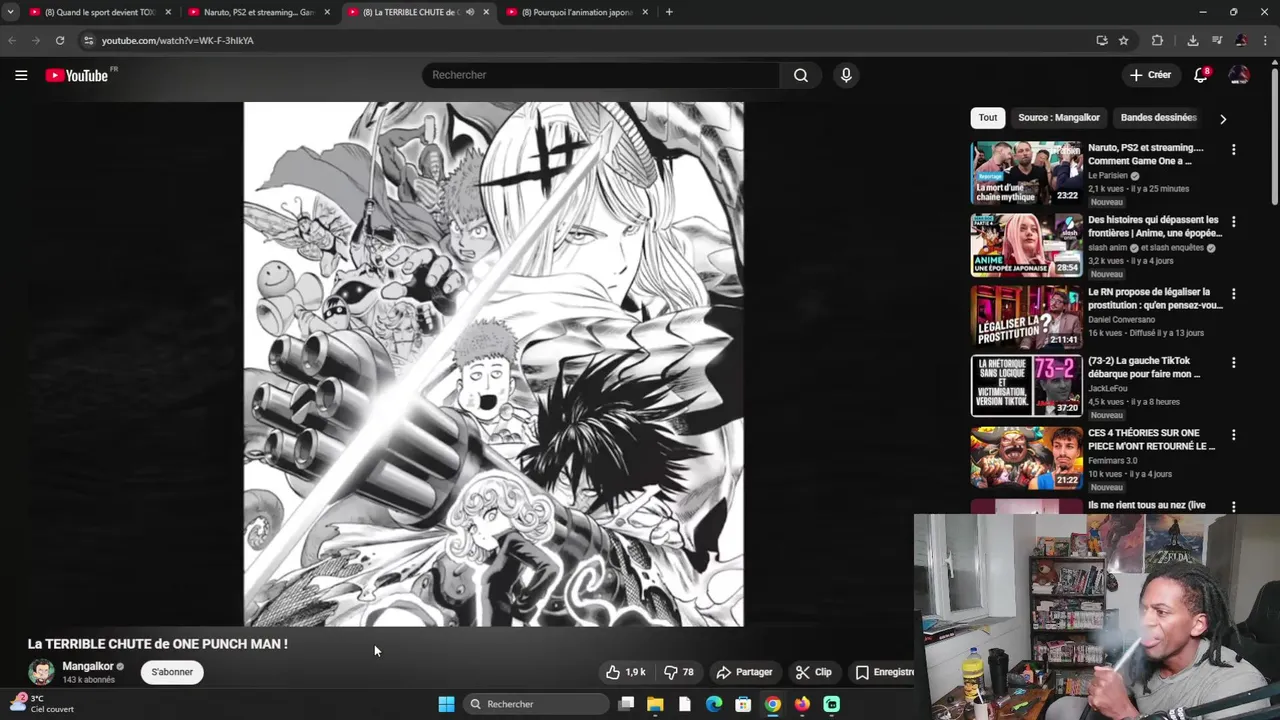Open the Femimars 3.0 channel name
The width and height of the screenshot is (1280, 720).
click(x=1112, y=461)
